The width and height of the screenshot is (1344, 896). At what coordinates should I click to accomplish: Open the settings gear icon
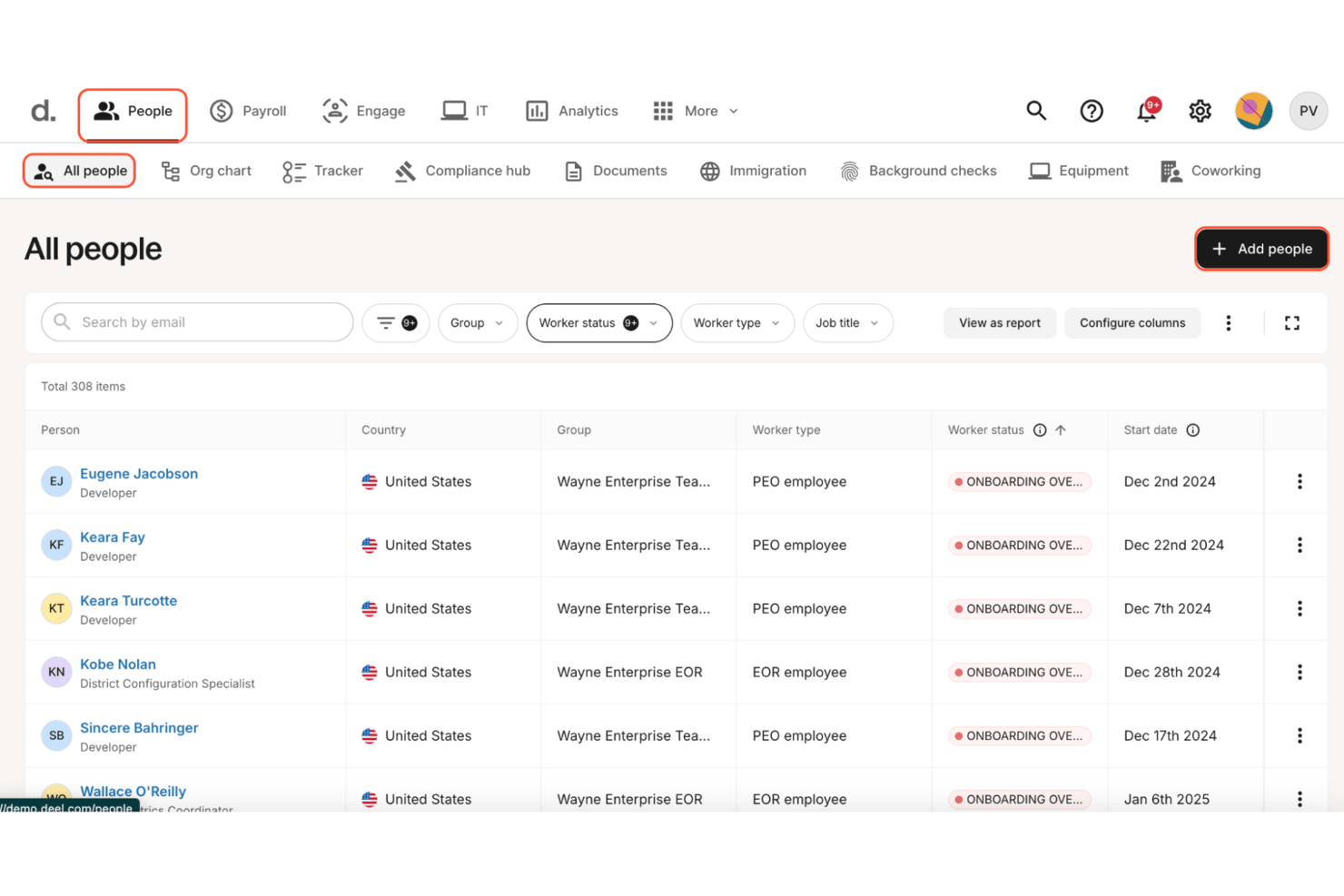point(1201,111)
